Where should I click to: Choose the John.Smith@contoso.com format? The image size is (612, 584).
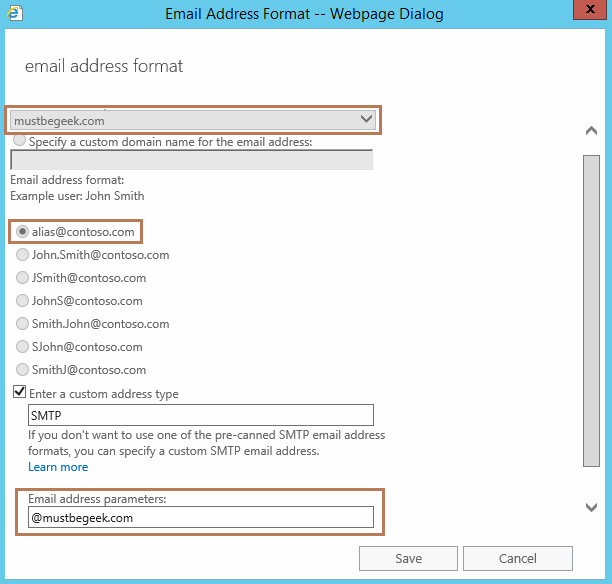pos(23,255)
